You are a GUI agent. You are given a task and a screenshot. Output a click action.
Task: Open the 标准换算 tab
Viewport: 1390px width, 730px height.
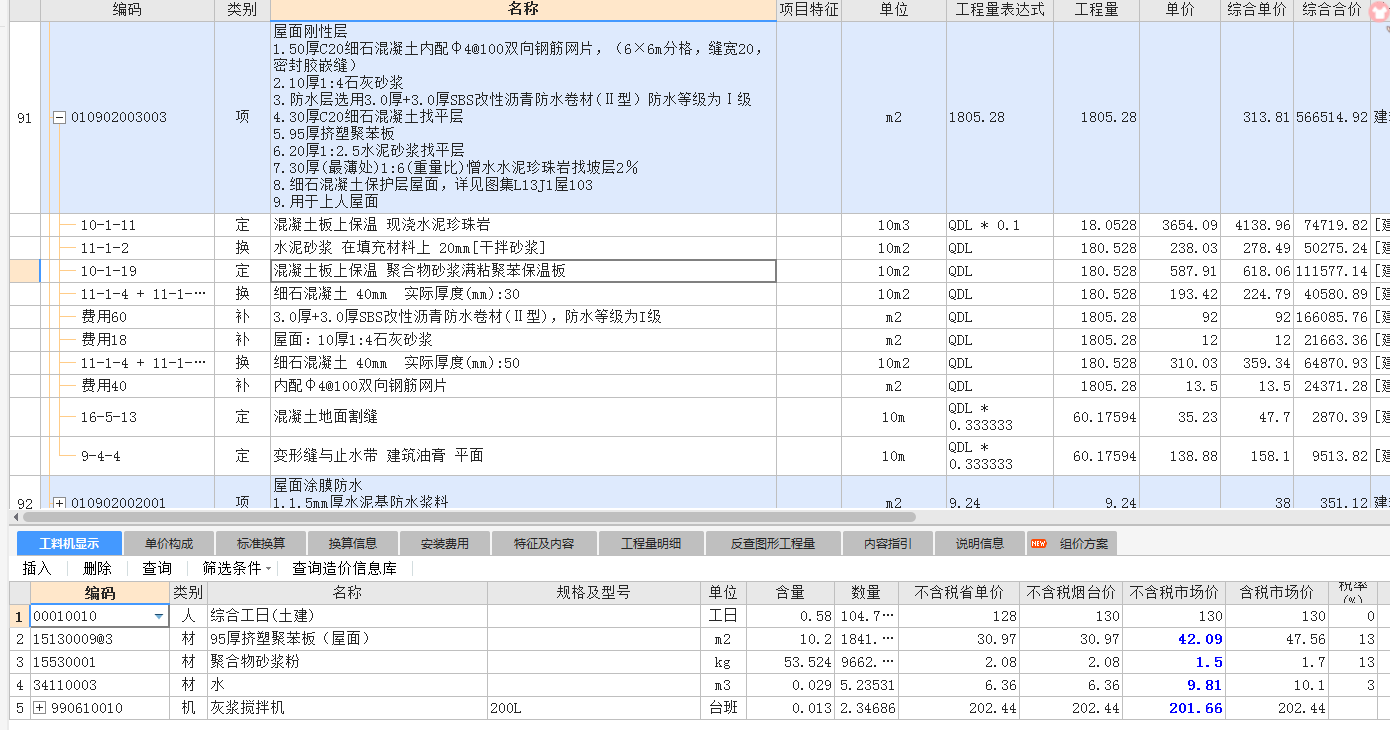click(x=261, y=544)
